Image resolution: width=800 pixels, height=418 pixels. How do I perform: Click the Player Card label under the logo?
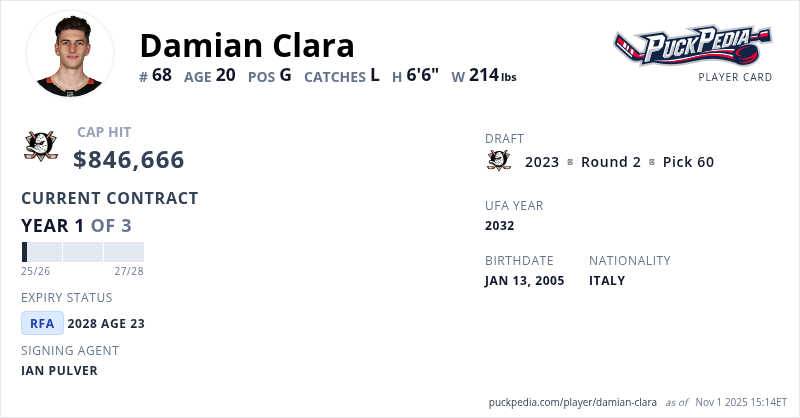click(735, 76)
